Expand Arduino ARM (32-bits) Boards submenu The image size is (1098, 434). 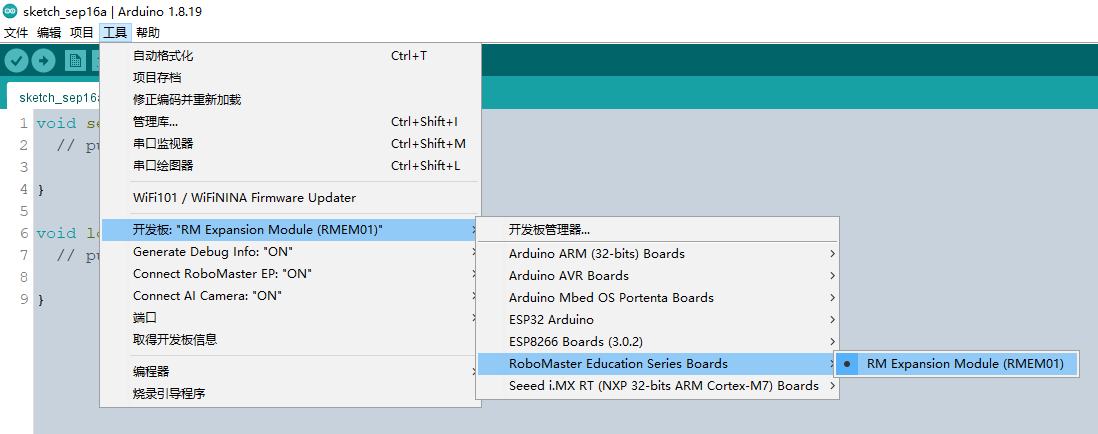658,253
